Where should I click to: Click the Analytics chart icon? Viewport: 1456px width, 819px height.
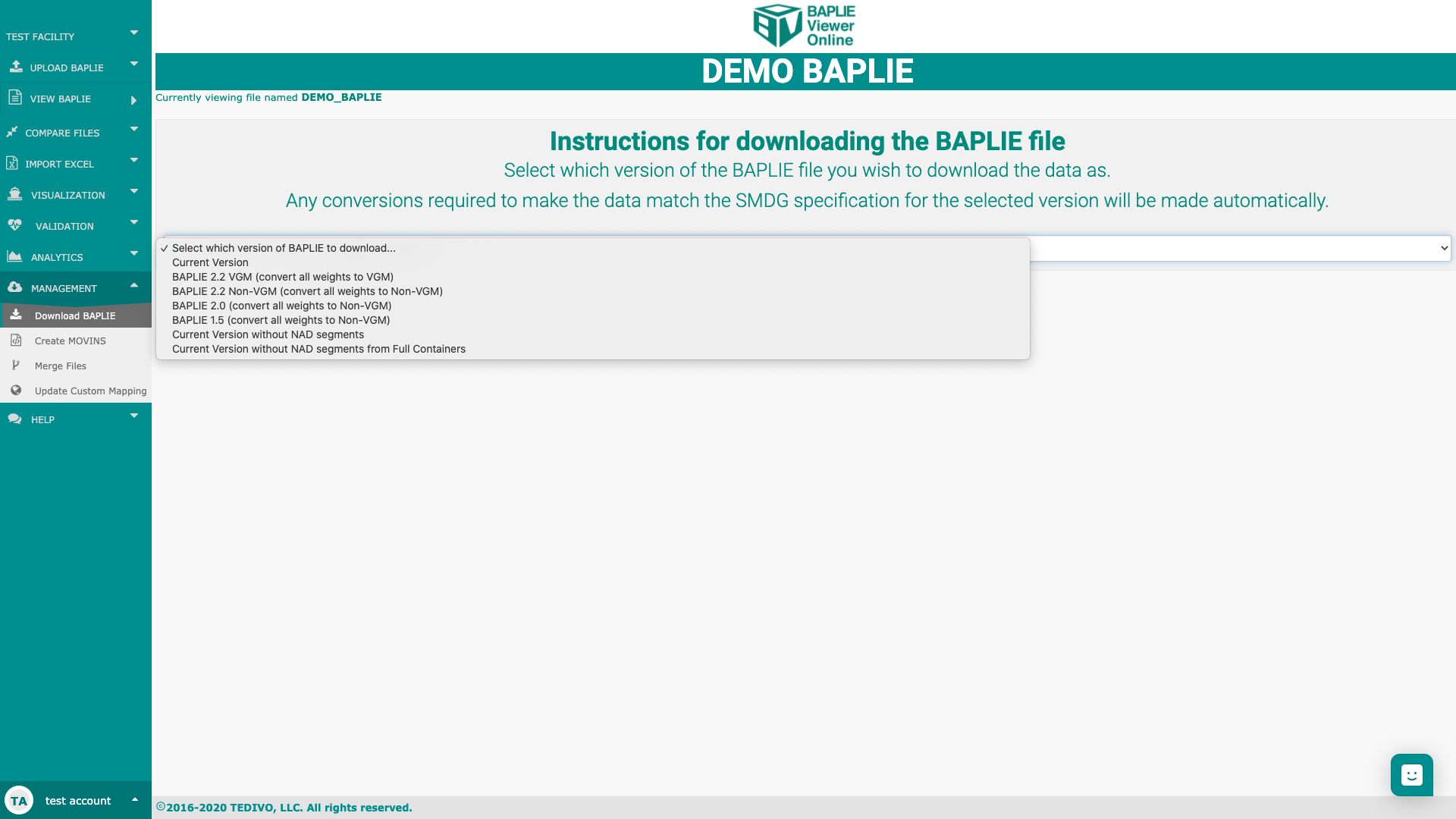[x=14, y=256]
